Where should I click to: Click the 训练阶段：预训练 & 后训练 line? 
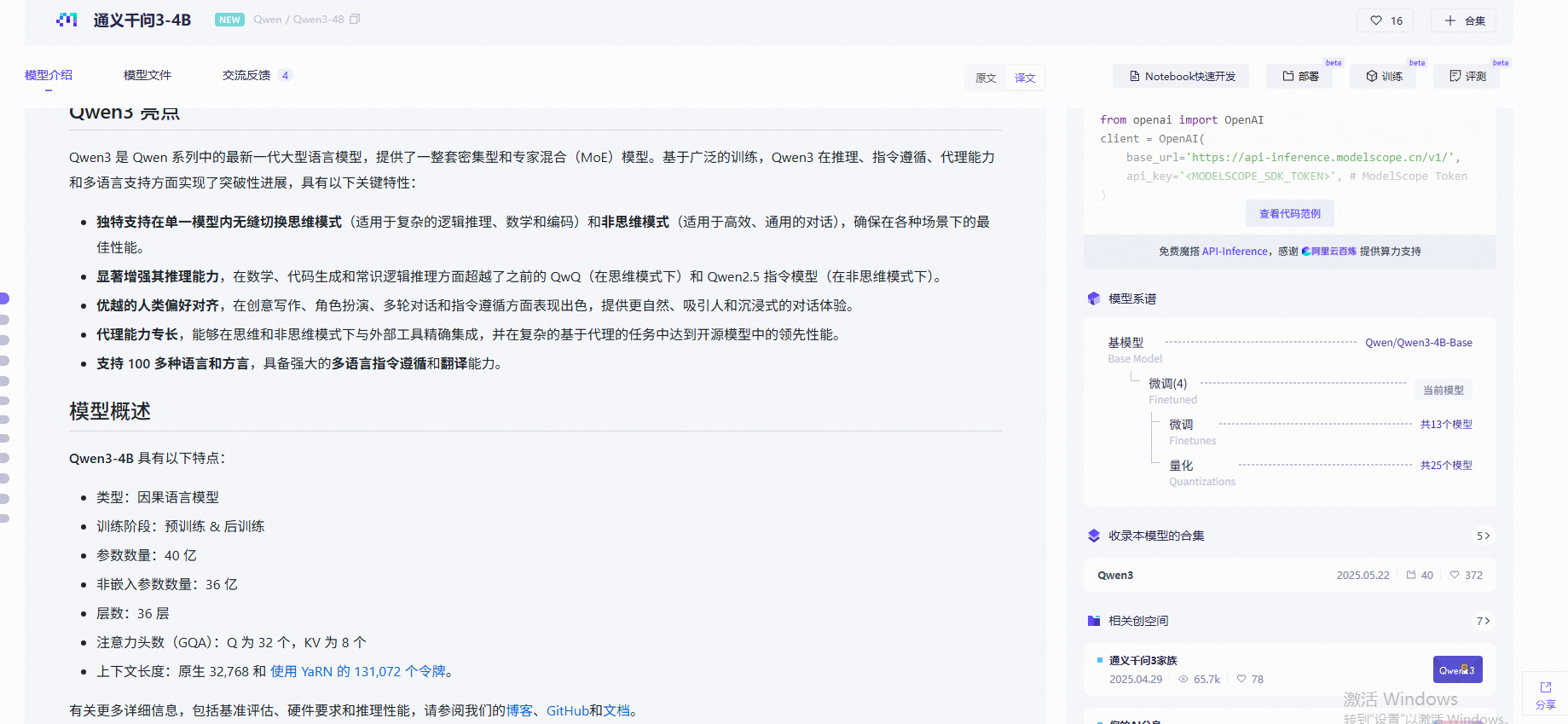181,526
